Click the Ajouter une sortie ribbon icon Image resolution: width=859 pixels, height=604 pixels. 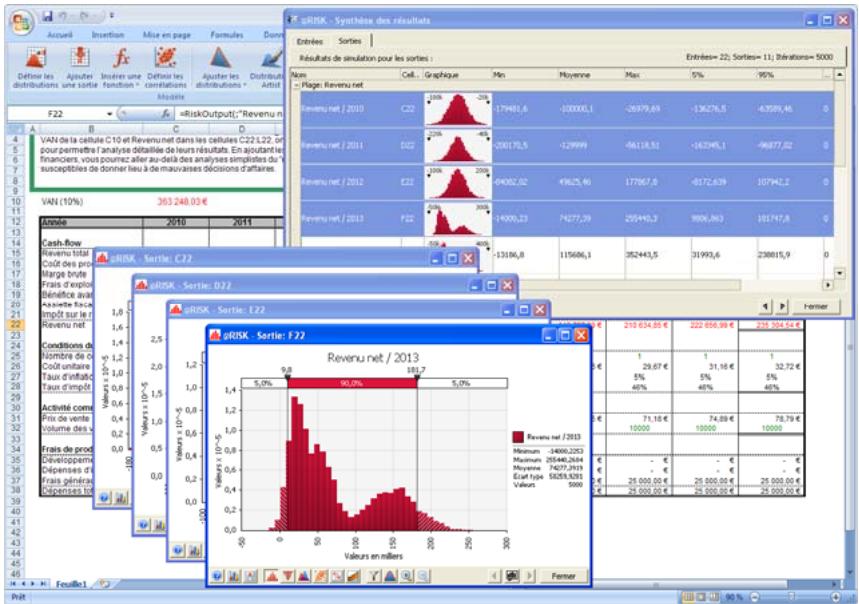point(79,66)
